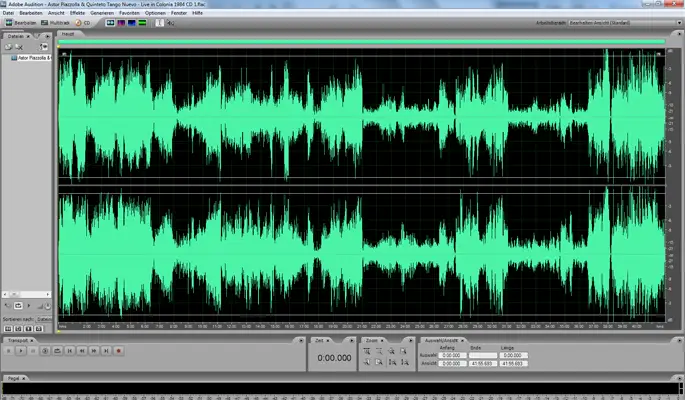Image resolution: width=685 pixels, height=400 pixels.
Task: Select the scrub tool beside the cursor tool
Action: [170, 23]
